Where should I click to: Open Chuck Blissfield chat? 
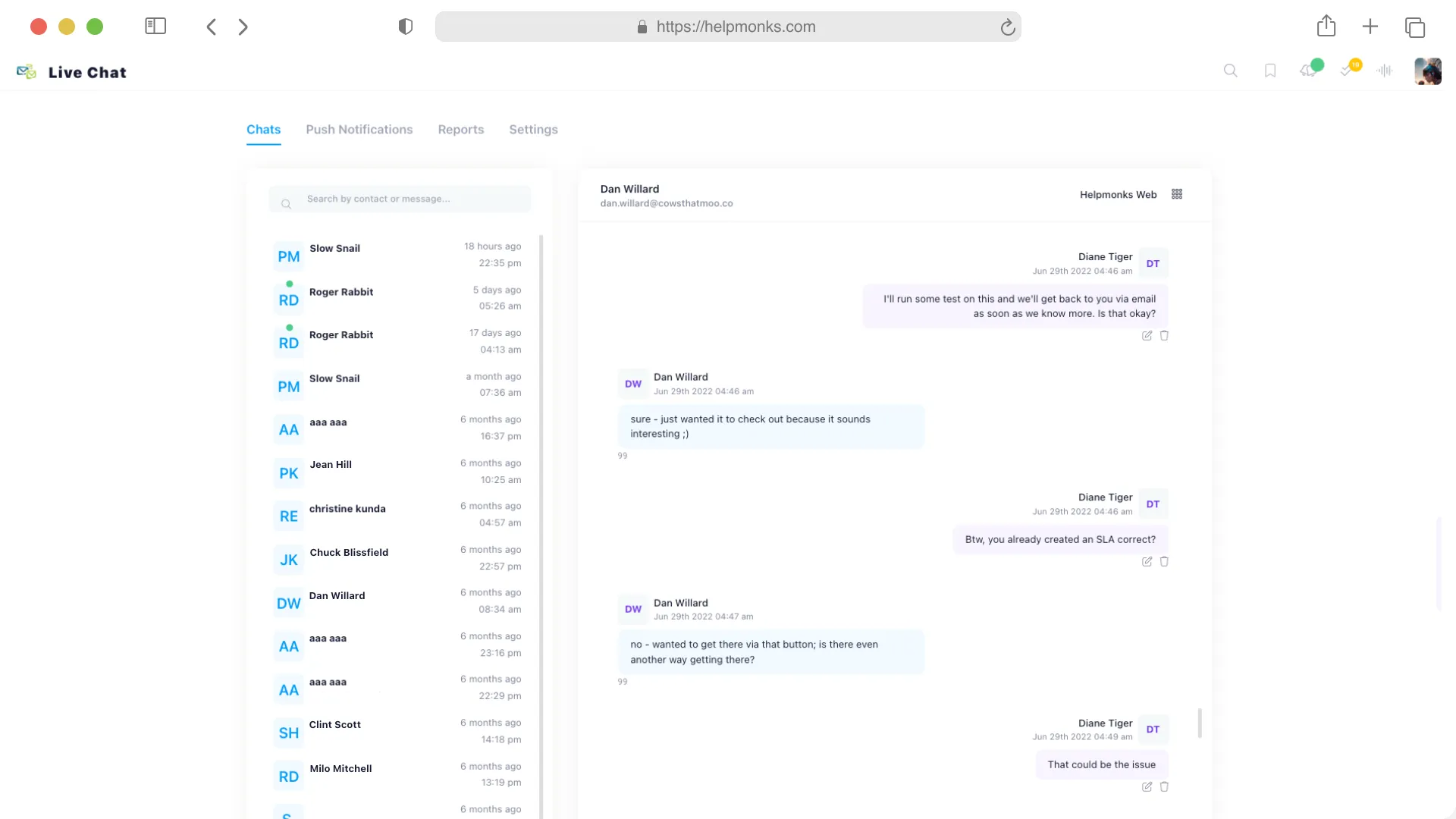click(x=398, y=559)
